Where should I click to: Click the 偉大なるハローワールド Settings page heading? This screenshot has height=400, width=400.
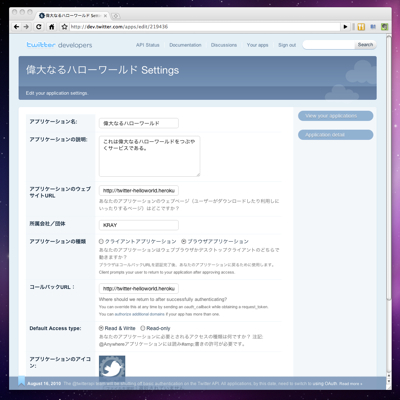tap(103, 70)
